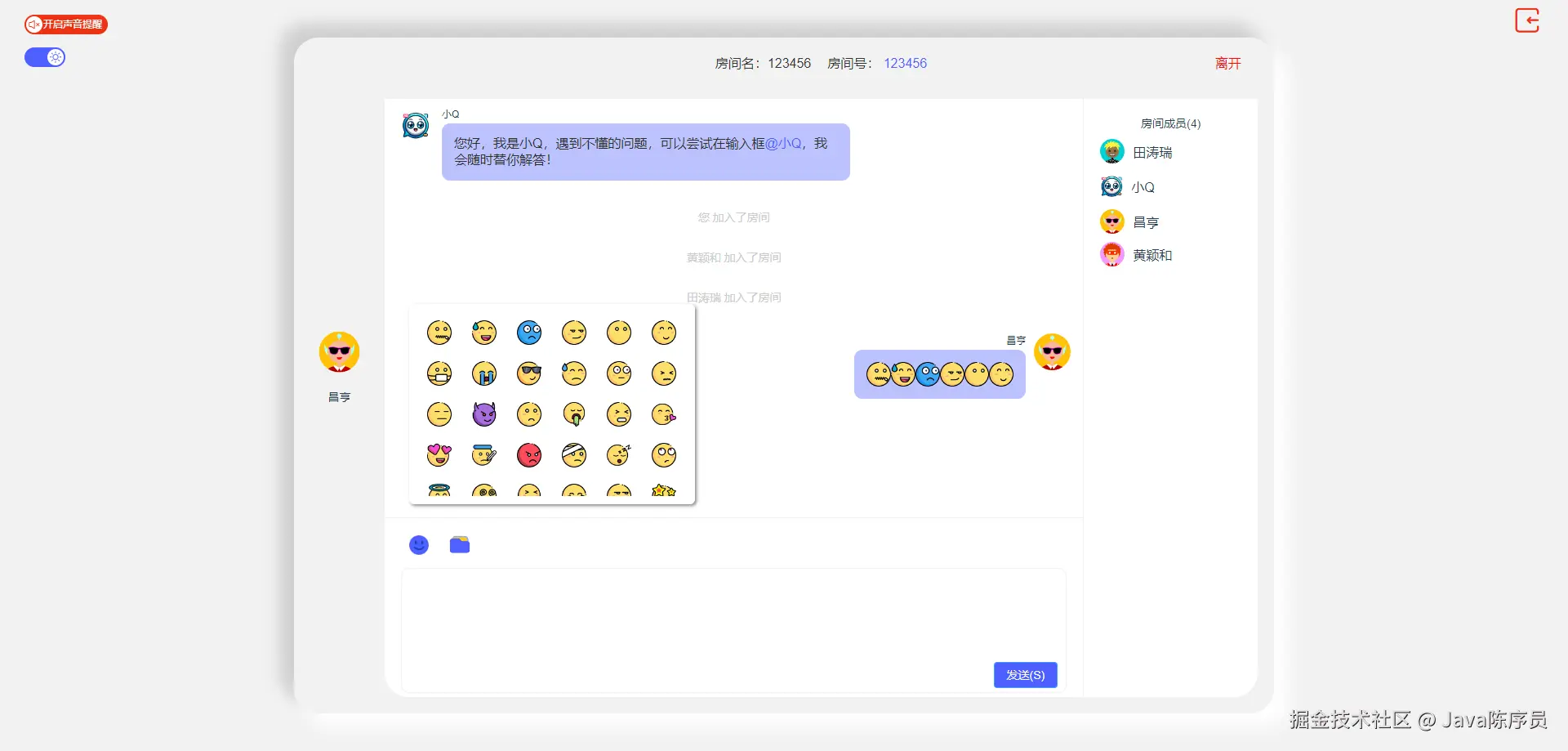Select the medical mask emoji
Viewport: 1568px width, 751px height.
[x=439, y=373]
